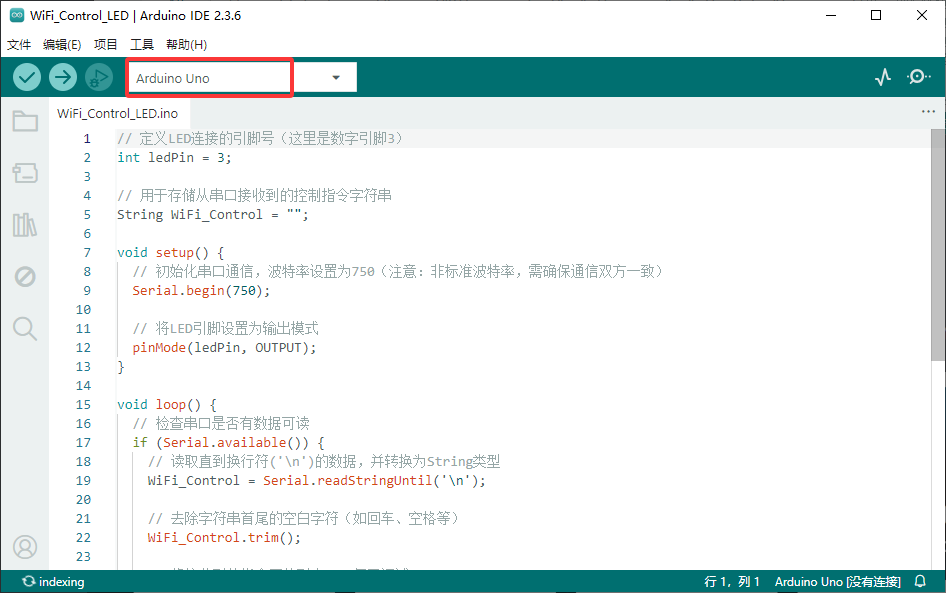Click the editor vertical scrollbar thumb
This screenshot has width=946, height=593.
(x=938, y=245)
